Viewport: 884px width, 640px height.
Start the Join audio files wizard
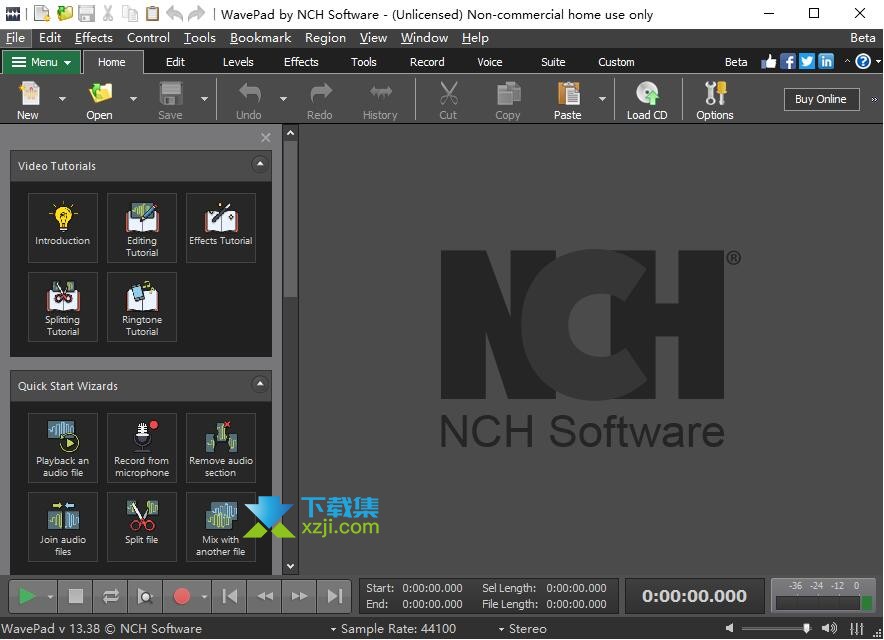click(63, 527)
